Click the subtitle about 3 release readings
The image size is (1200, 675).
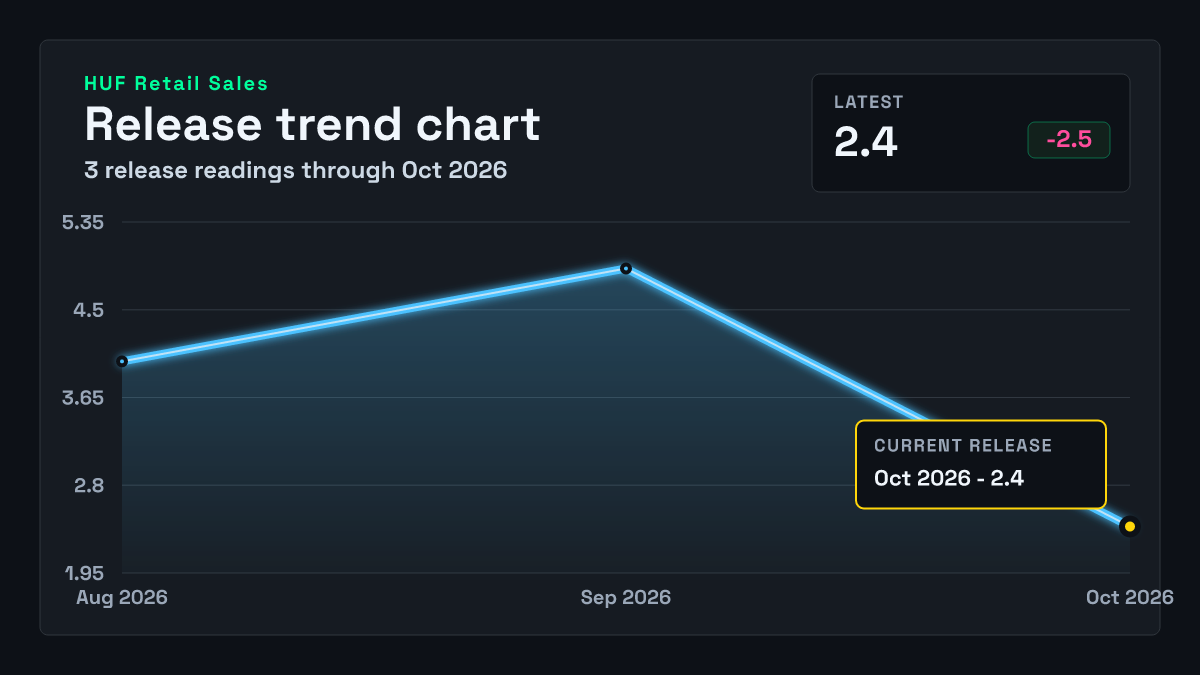coord(295,170)
